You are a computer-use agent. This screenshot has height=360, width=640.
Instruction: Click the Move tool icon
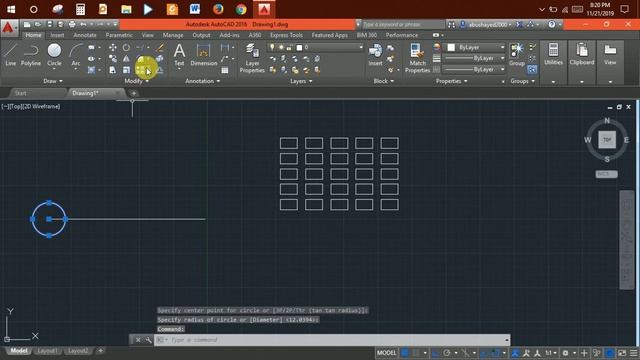click(x=113, y=48)
